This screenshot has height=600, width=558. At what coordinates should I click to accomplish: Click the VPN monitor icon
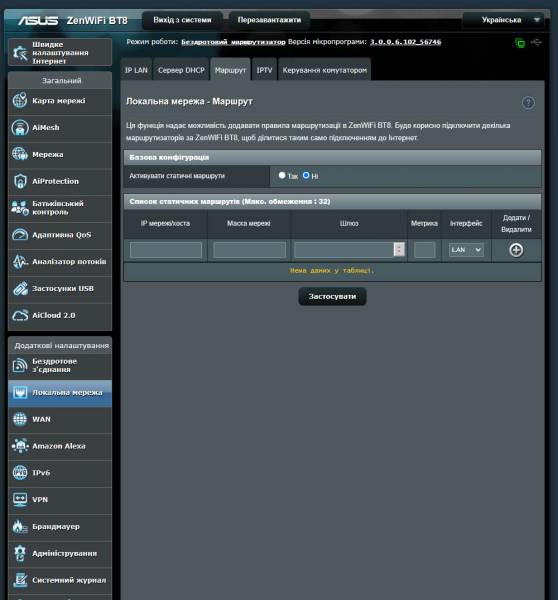[20, 500]
